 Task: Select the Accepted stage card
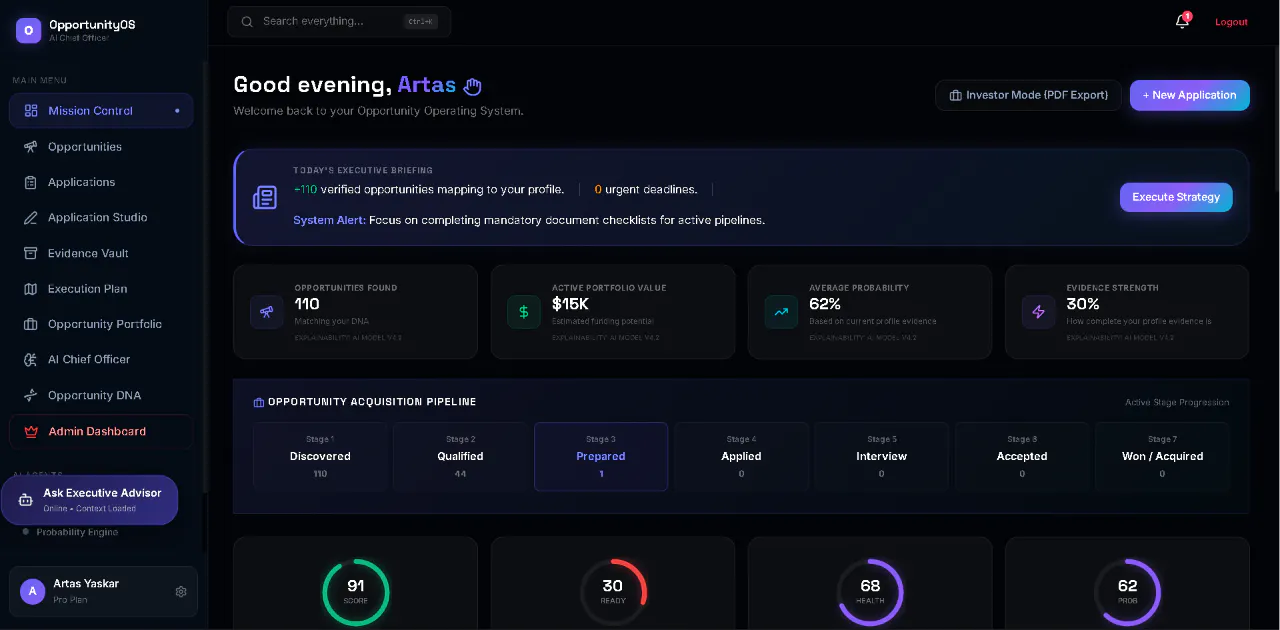(x=1022, y=456)
